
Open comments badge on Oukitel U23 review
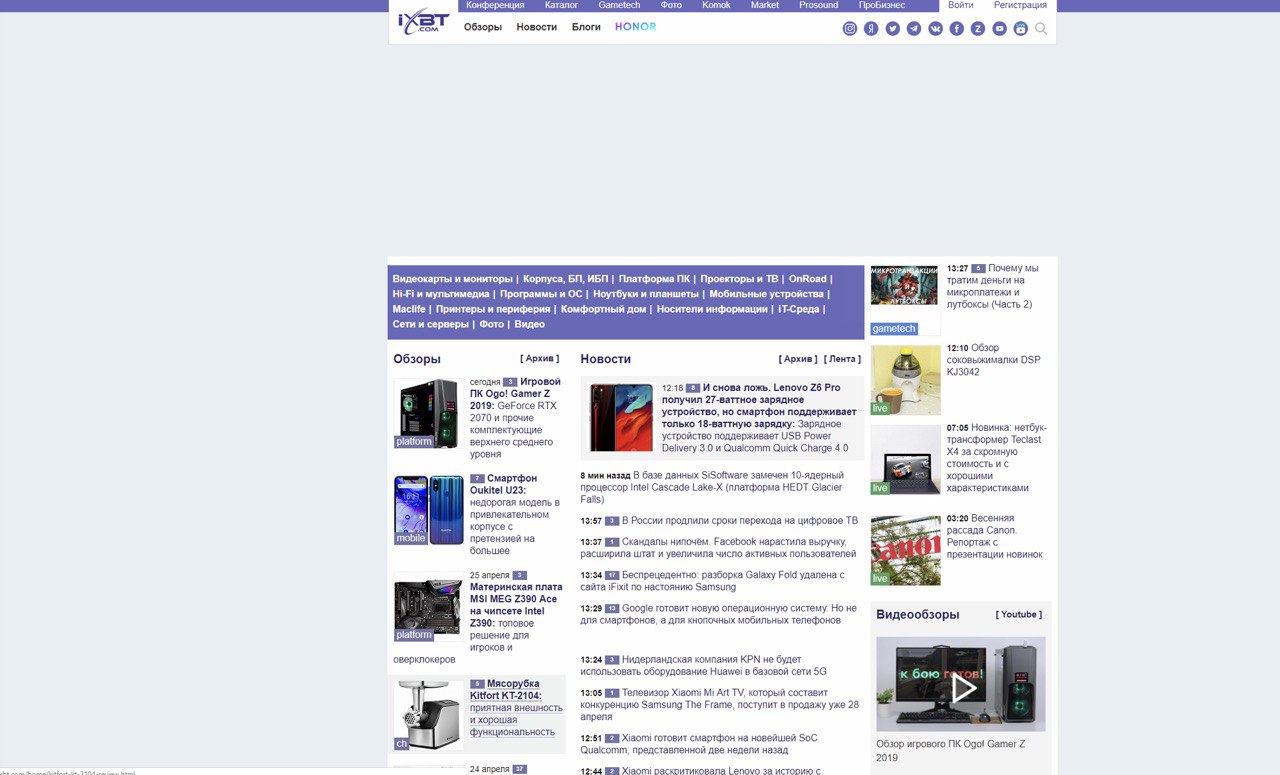click(477, 479)
